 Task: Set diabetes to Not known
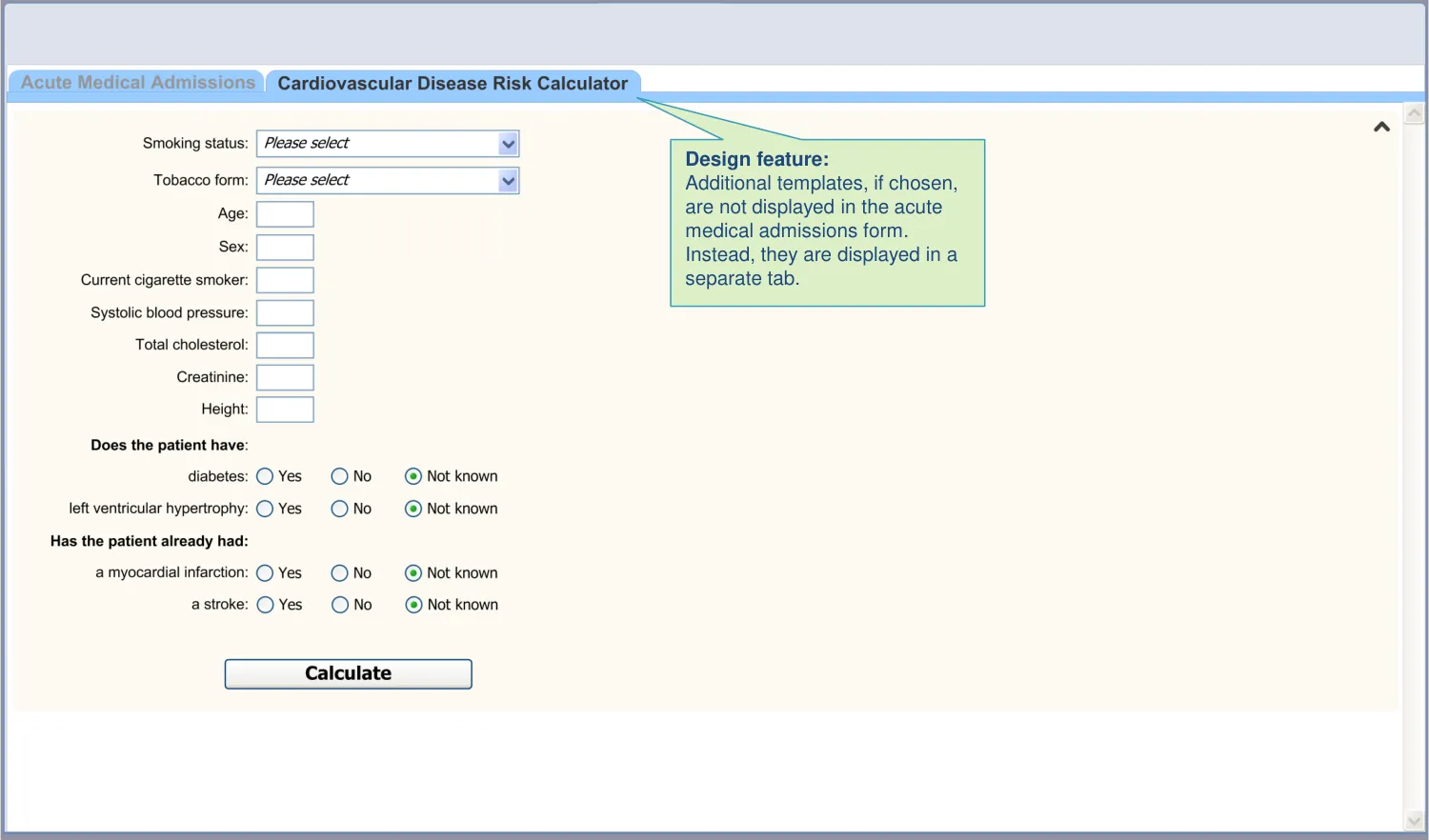point(413,476)
